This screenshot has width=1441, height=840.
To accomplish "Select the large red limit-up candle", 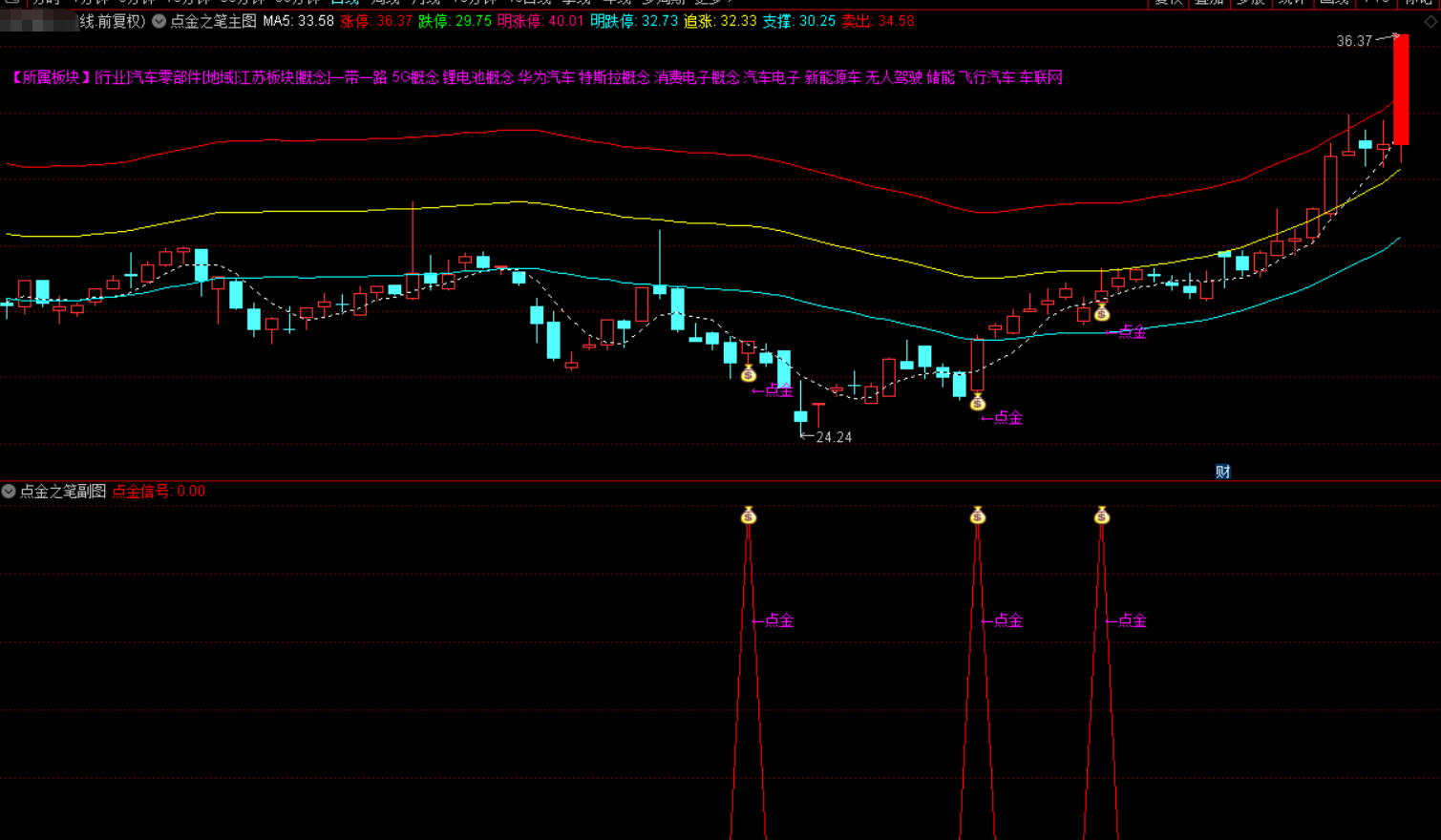I will point(1401,89).
